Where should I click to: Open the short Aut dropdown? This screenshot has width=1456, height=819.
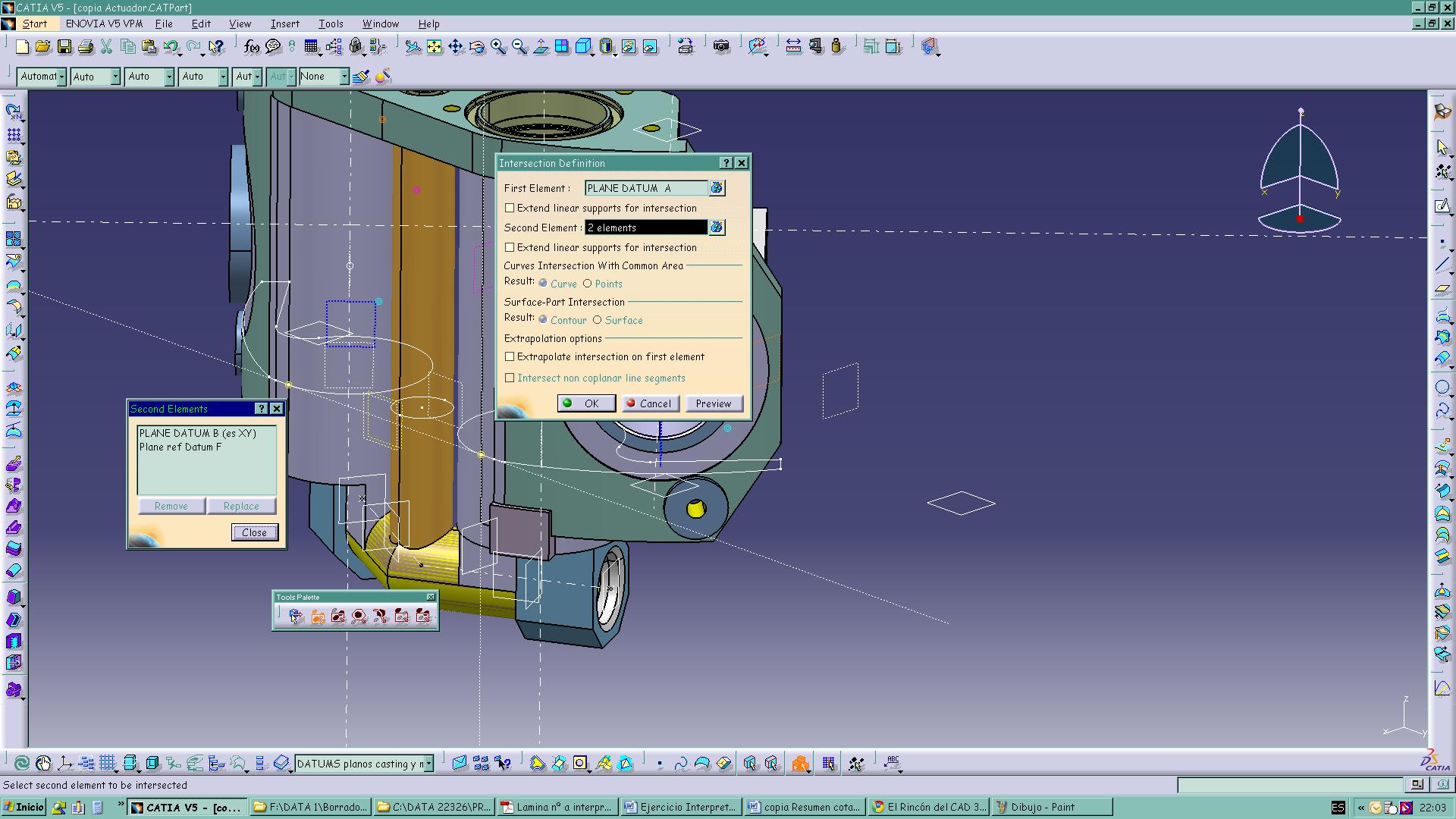click(257, 77)
